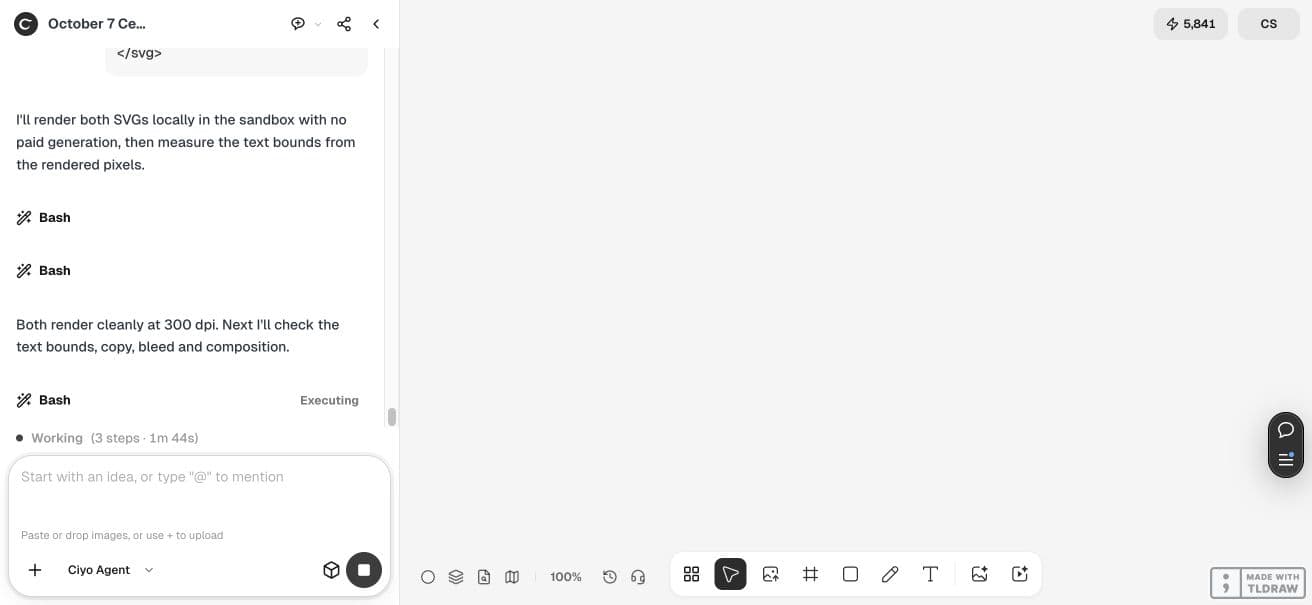Screen dimensions: 1312x605
Task: Open the layers icon in the bottom bar
Action: [456, 577]
